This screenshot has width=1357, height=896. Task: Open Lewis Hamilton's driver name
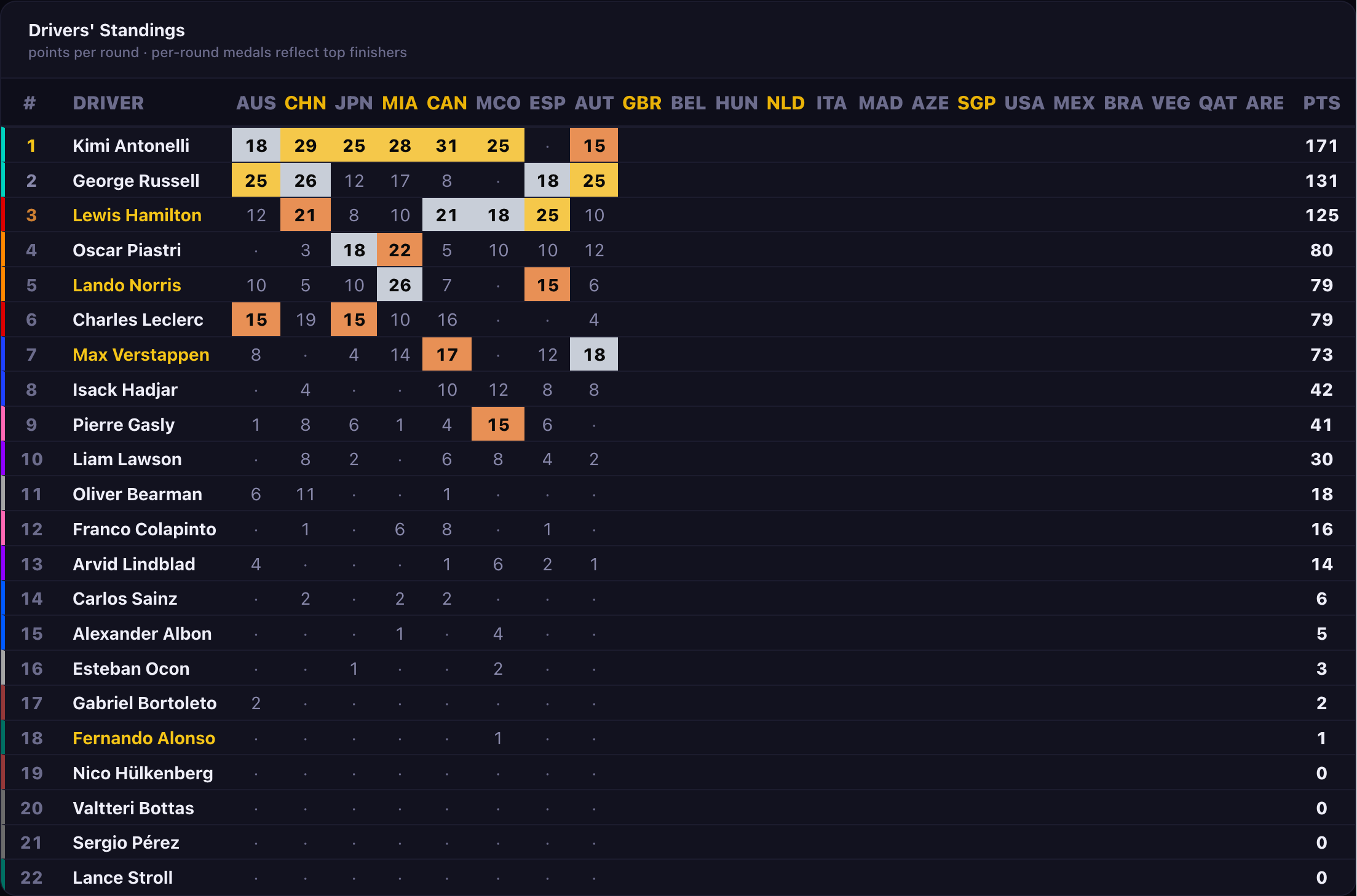pos(137,215)
